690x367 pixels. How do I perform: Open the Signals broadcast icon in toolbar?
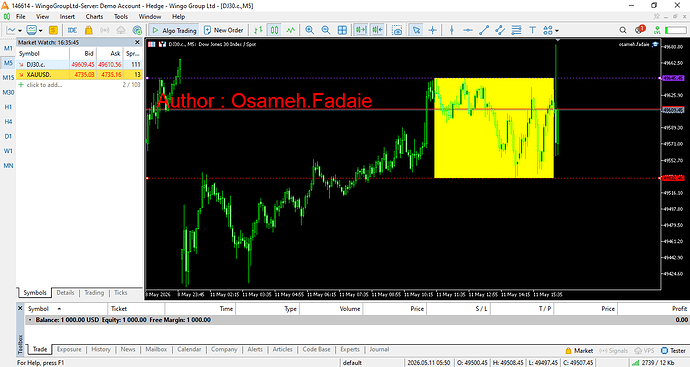coord(104,30)
